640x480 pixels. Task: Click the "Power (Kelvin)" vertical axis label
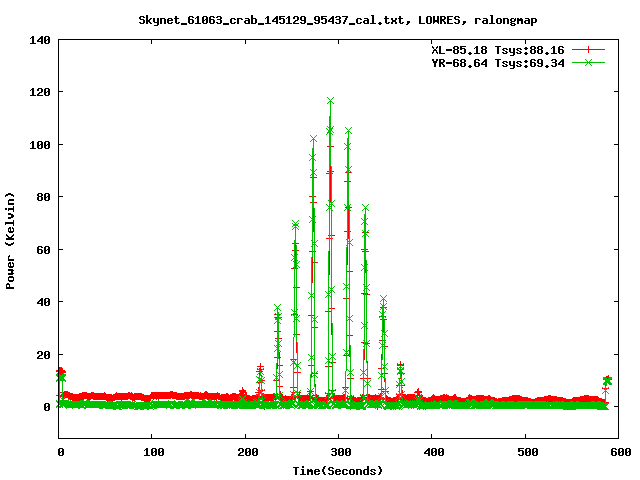(x=11, y=240)
